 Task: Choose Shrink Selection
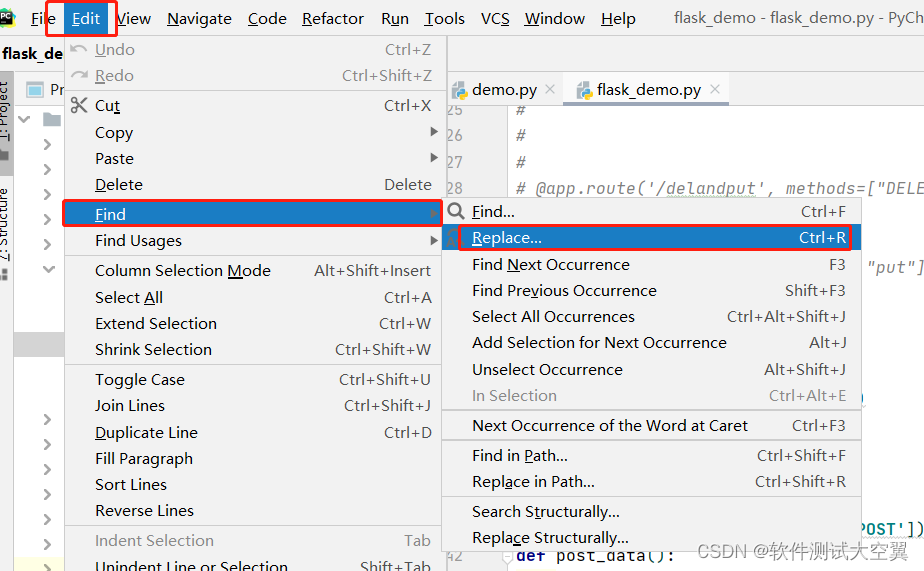pyautogui.click(x=252, y=349)
